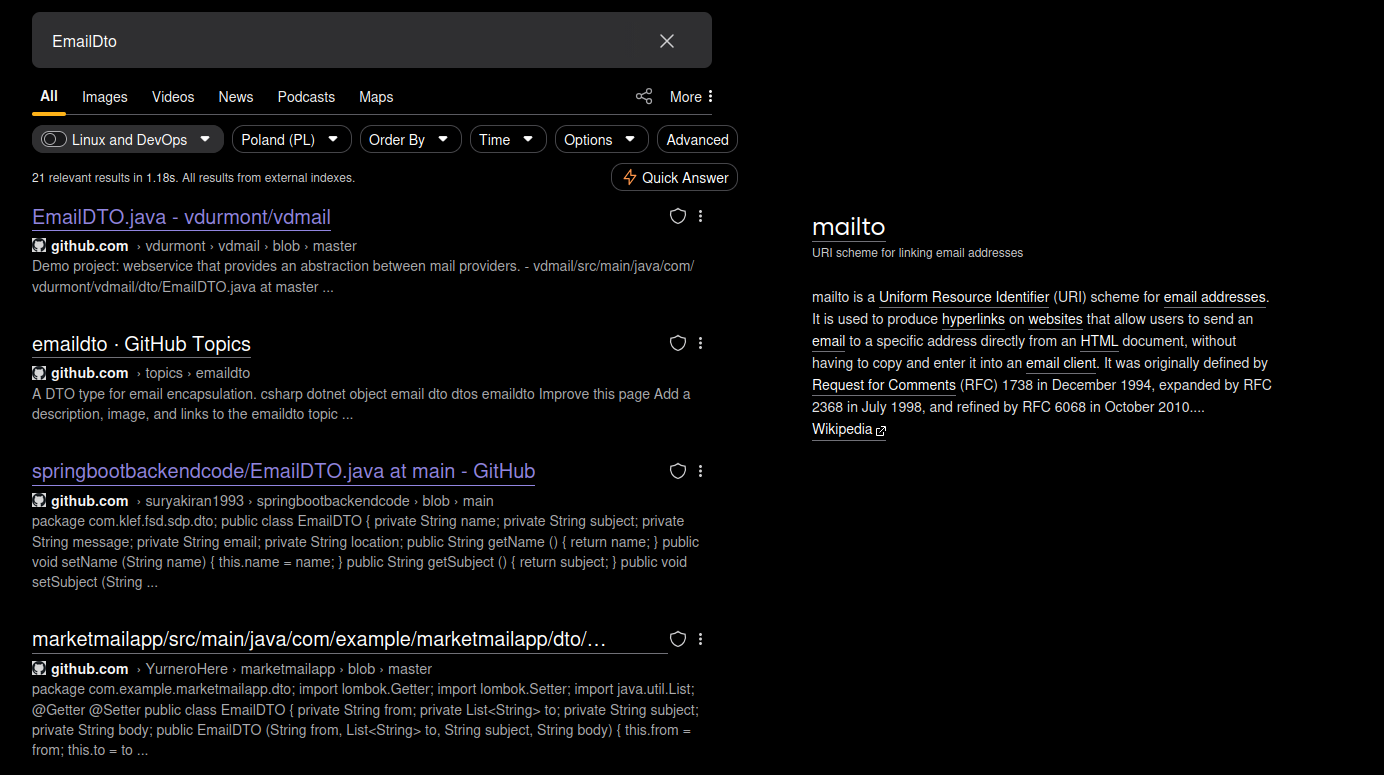This screenshot has width=1384, height=775.
Task: Click the Advanced filters button
Action: [697, 139]
